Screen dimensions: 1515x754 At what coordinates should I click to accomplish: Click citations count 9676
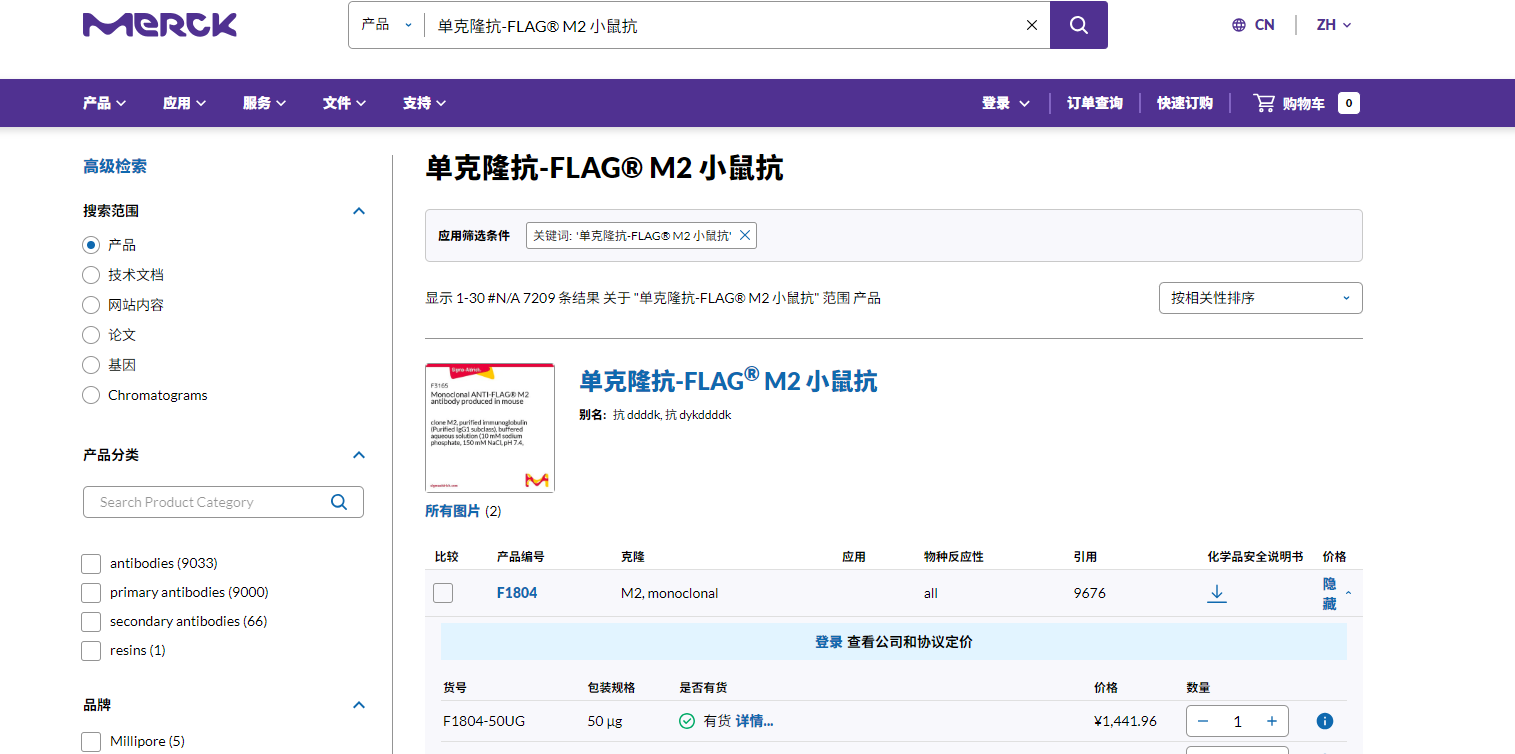pyautogui.click(x=1090, y=593)
